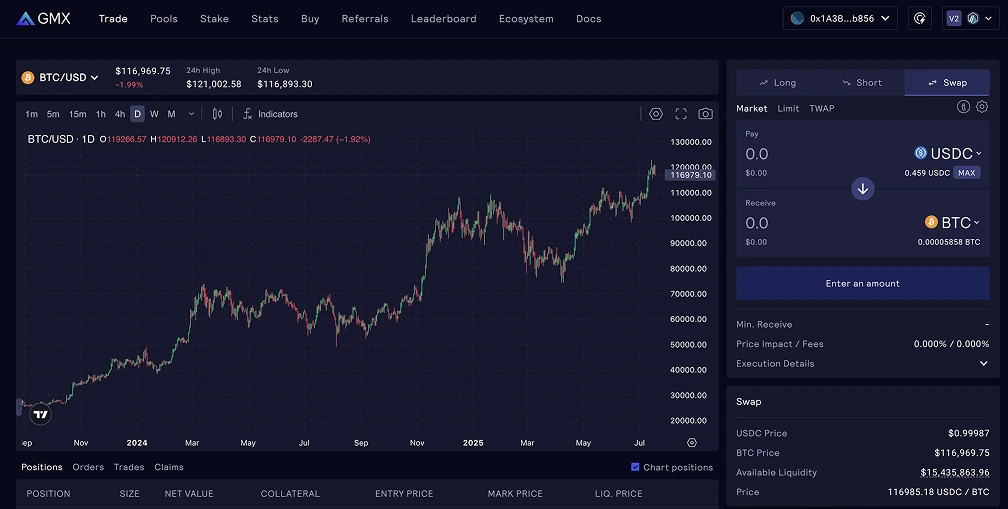Click Available Liquidity value $15,435,863.96
Image resolution: width=1008 pixels, height=509 pixels.
tap(955, 472)
